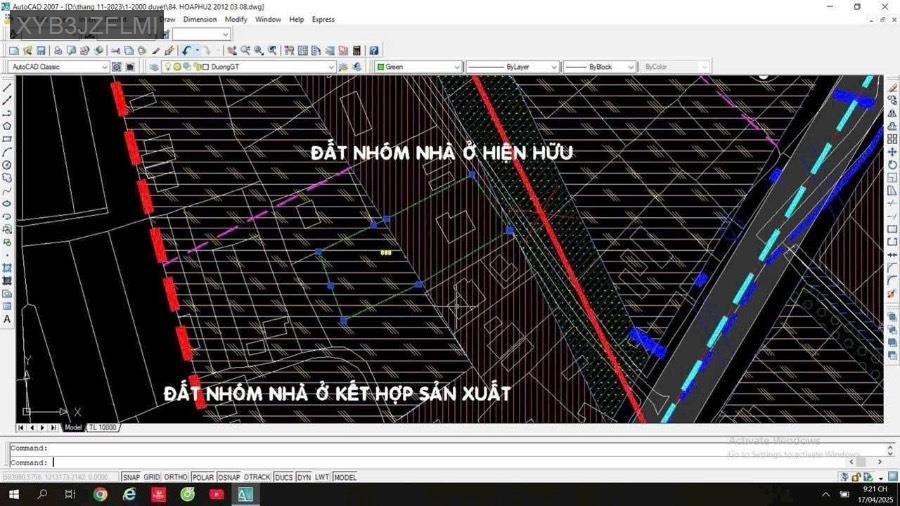Select the Multiline Text tool
Viewport: 900px width, 506px height.
[x=7, y=320]
